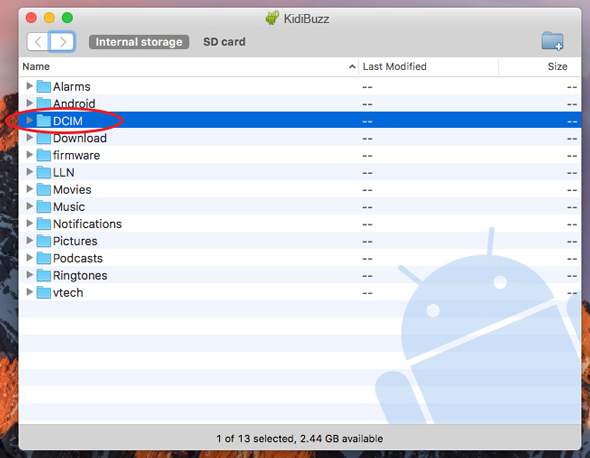This screenshot has height=458, width=590.
Task: Select the firmware folder name
Action: click(76, 155)
